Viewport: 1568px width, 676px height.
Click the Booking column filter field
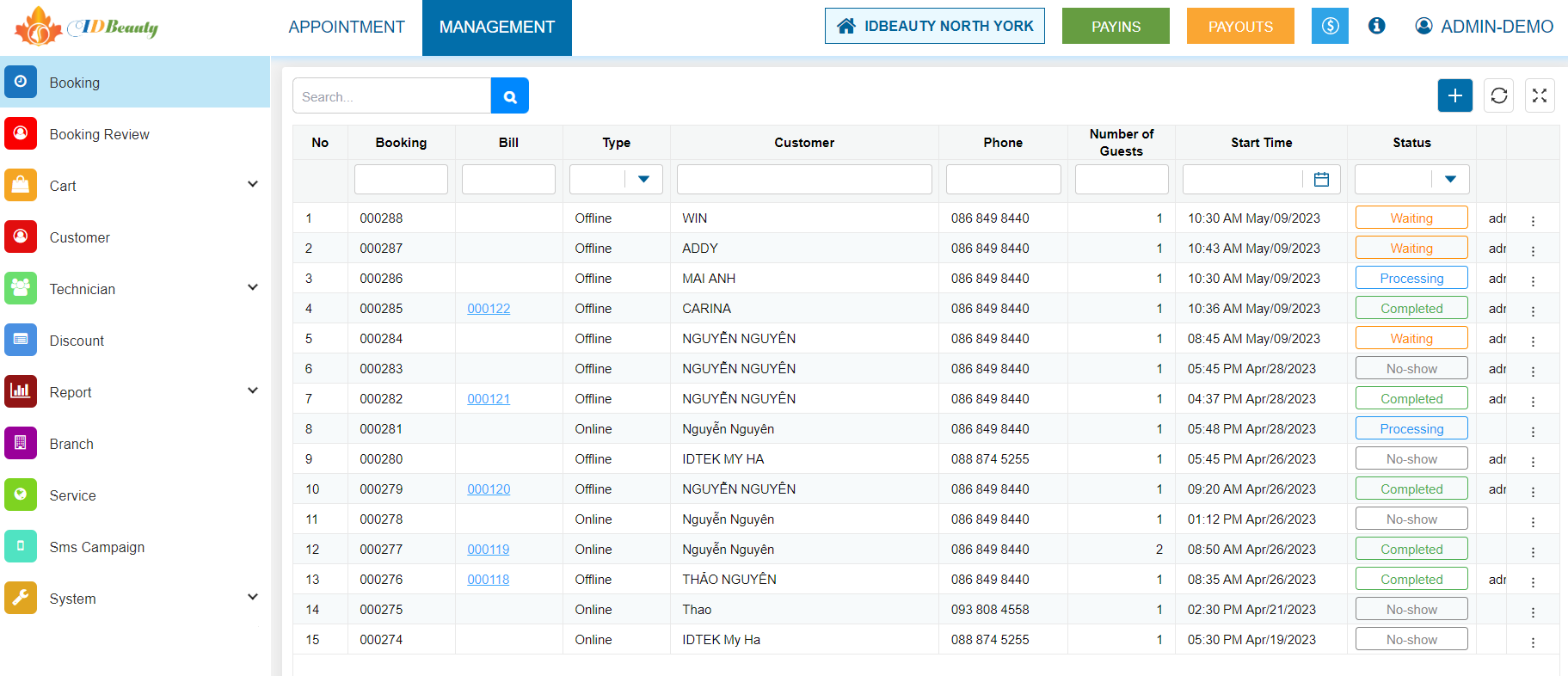[x=401, y=179]
